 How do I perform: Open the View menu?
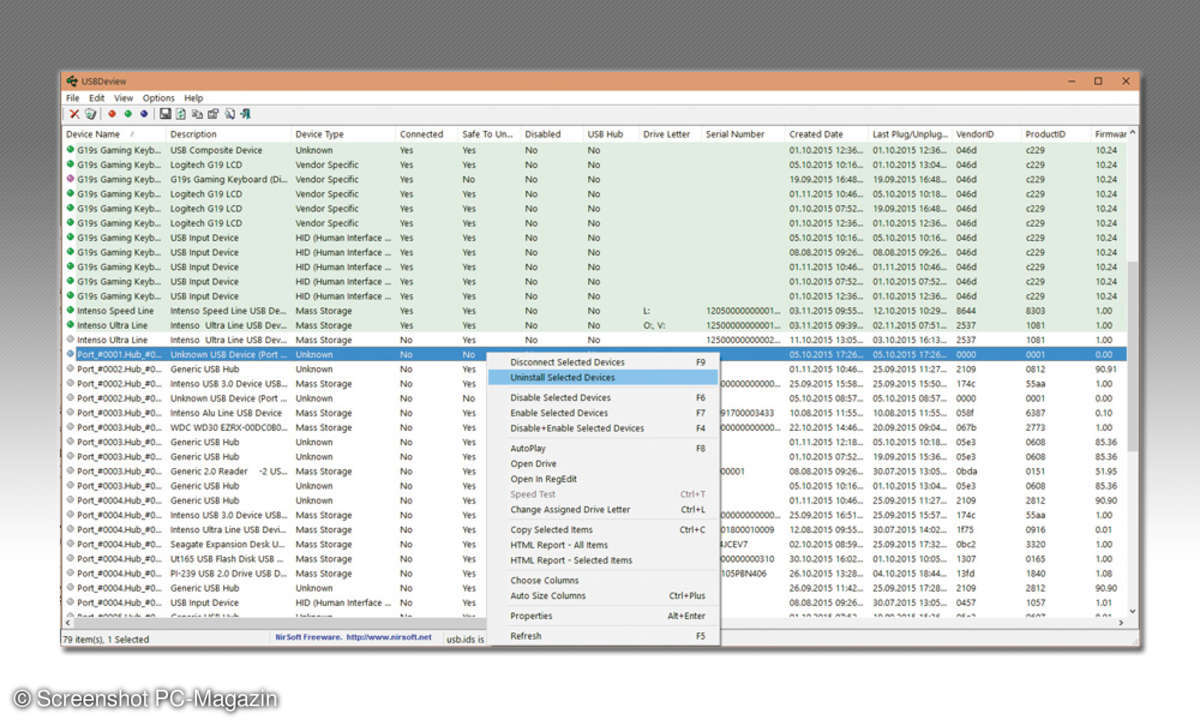[123, 98]
